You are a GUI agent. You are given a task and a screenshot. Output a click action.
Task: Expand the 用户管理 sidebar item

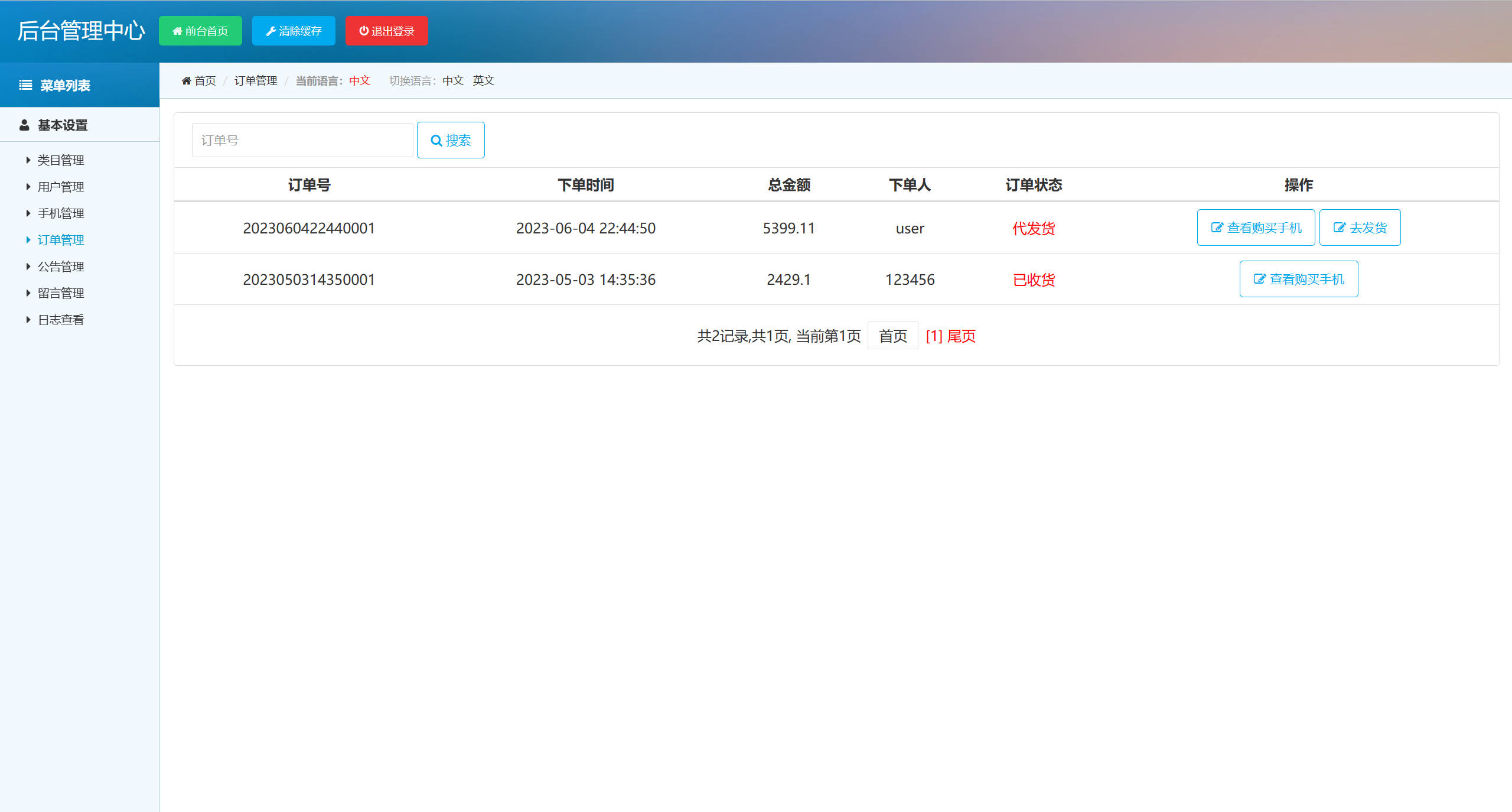click(60, 186)
